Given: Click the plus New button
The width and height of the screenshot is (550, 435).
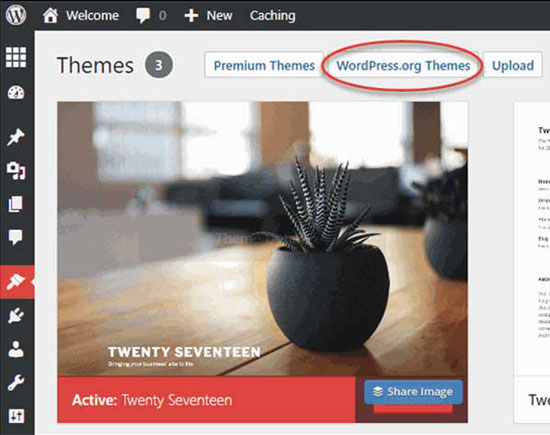Looking at the screenshot, I should click(208, 15).
